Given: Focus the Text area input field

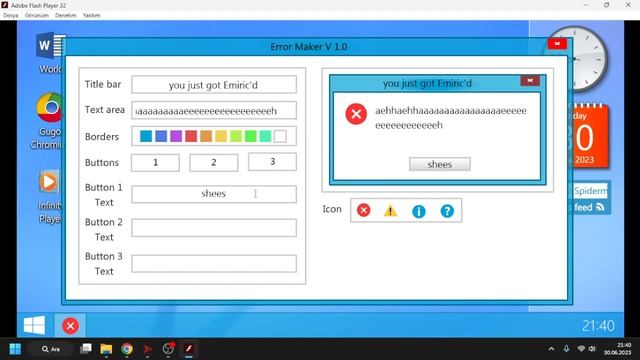Looking at the screenshot, I should tap(214, 110).
